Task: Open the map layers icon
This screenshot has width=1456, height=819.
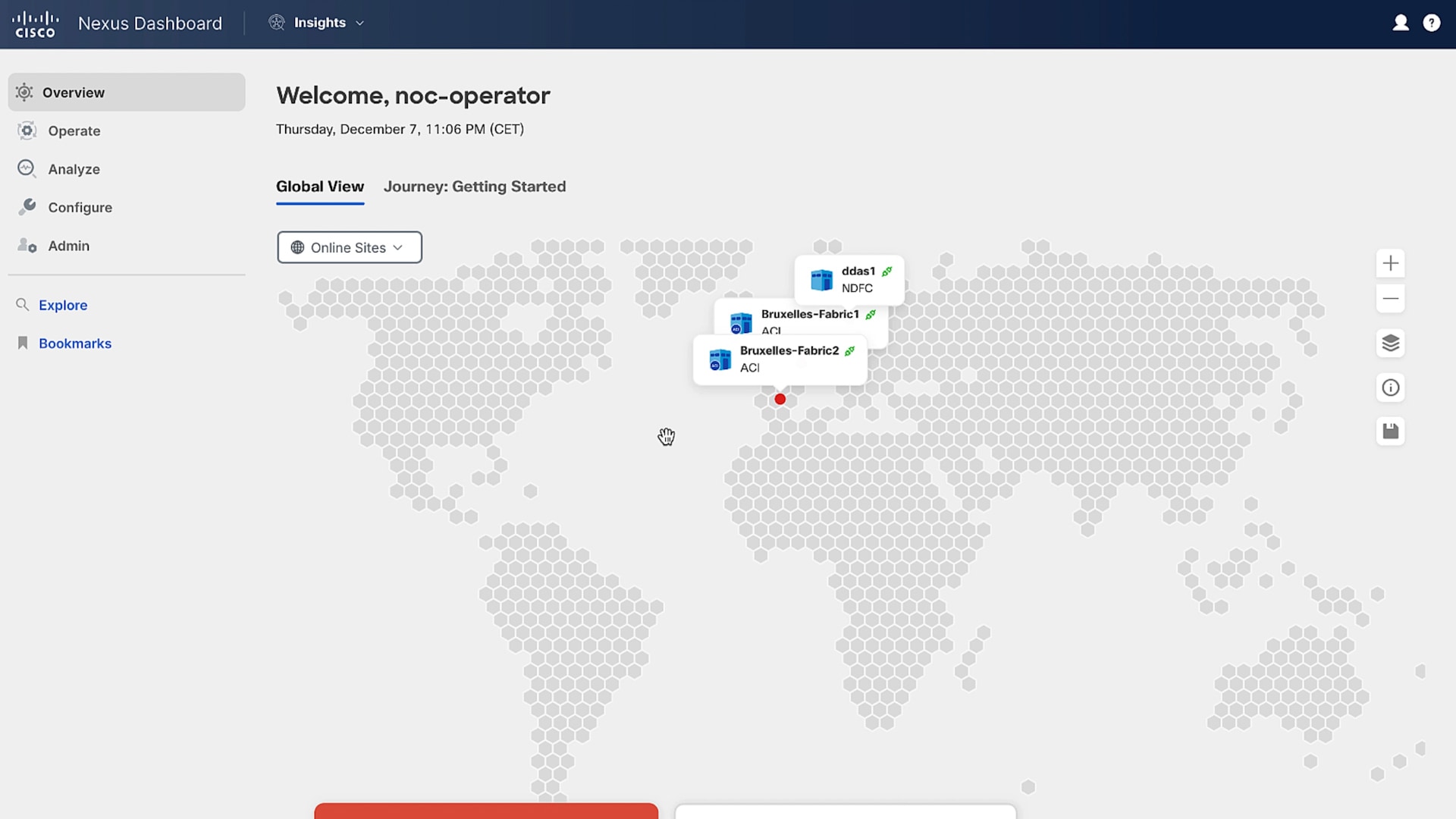Action: (1390, 344)
